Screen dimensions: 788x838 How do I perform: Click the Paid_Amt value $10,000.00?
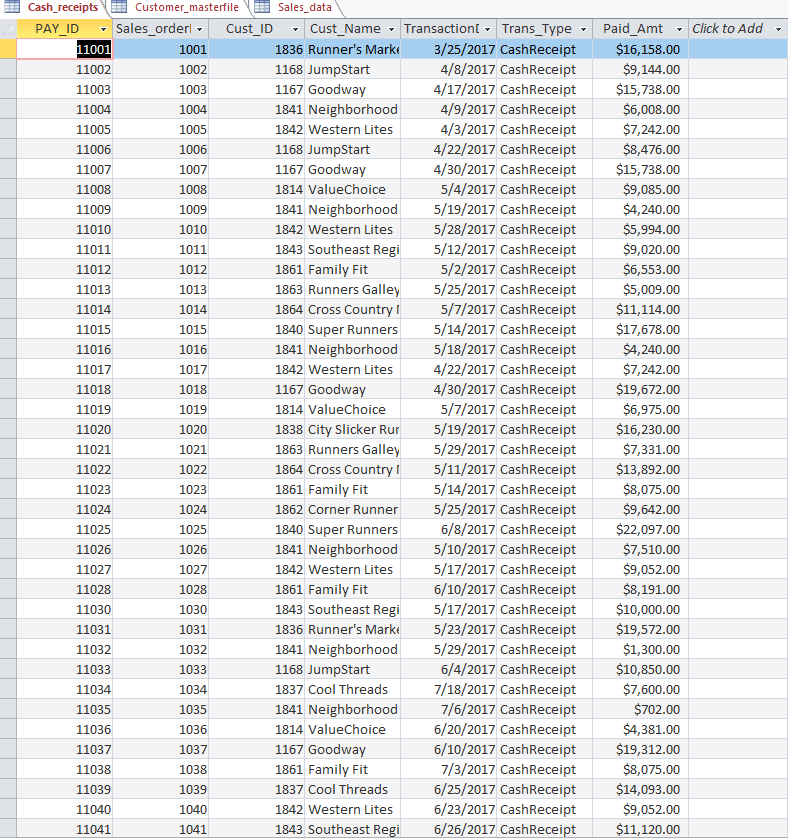[640, 609]
